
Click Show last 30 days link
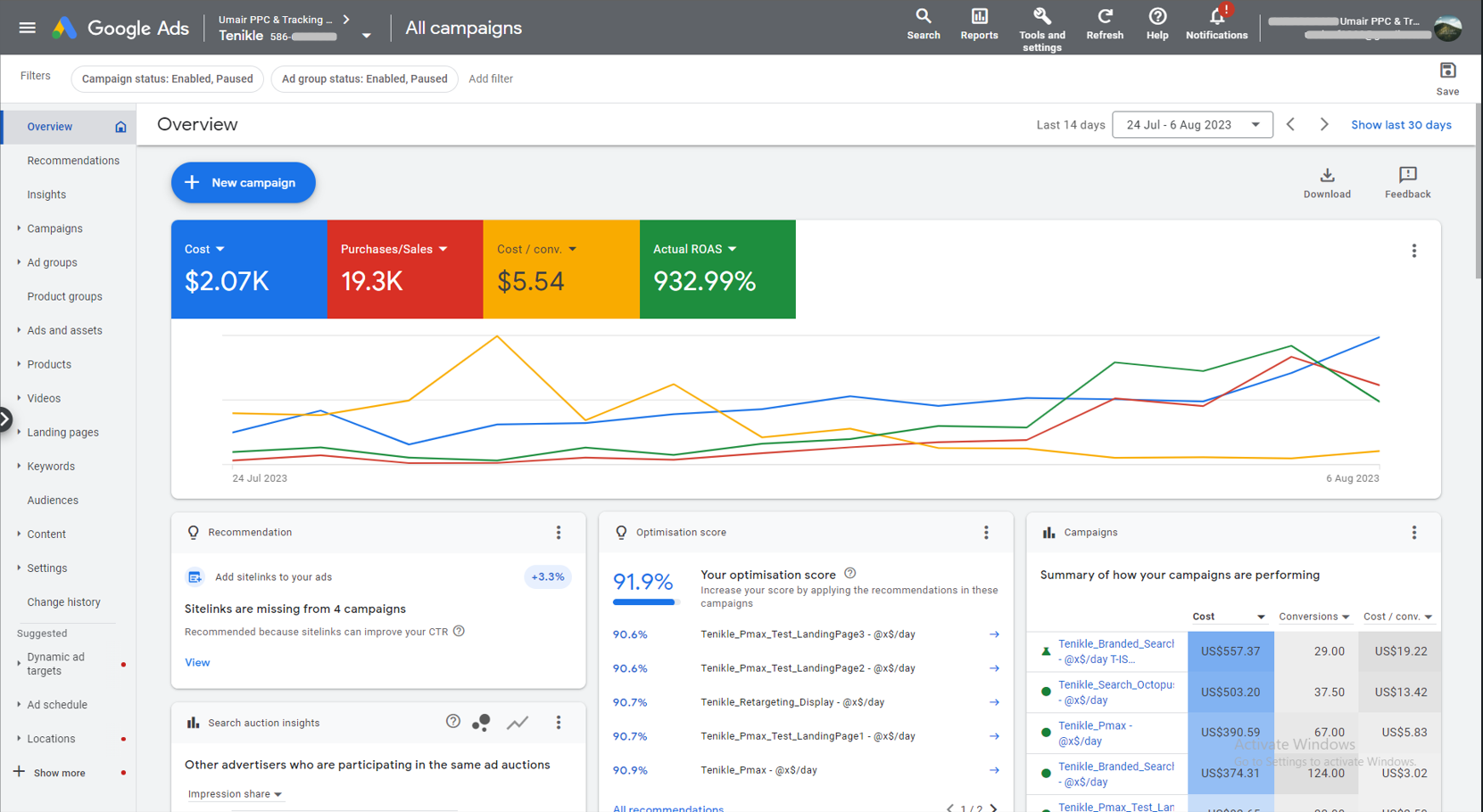[x=1401, y=125]
